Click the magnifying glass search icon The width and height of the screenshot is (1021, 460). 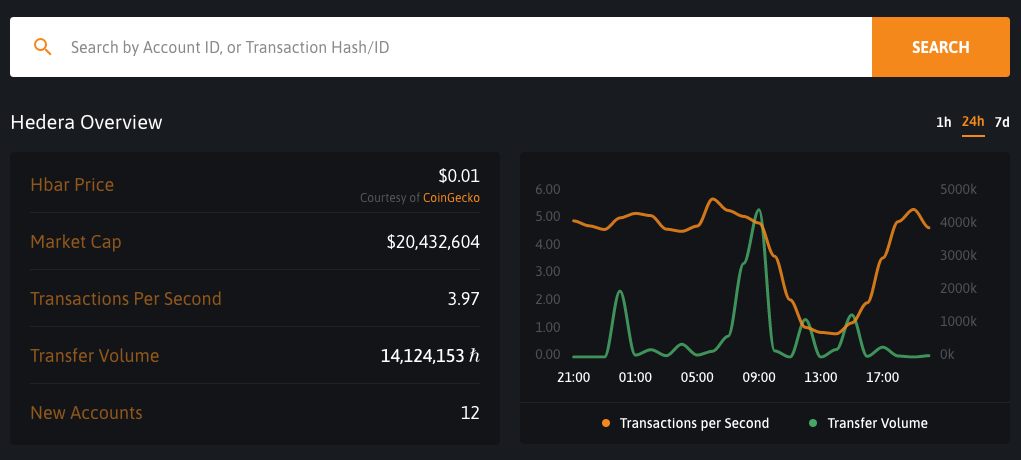[42, 47]
